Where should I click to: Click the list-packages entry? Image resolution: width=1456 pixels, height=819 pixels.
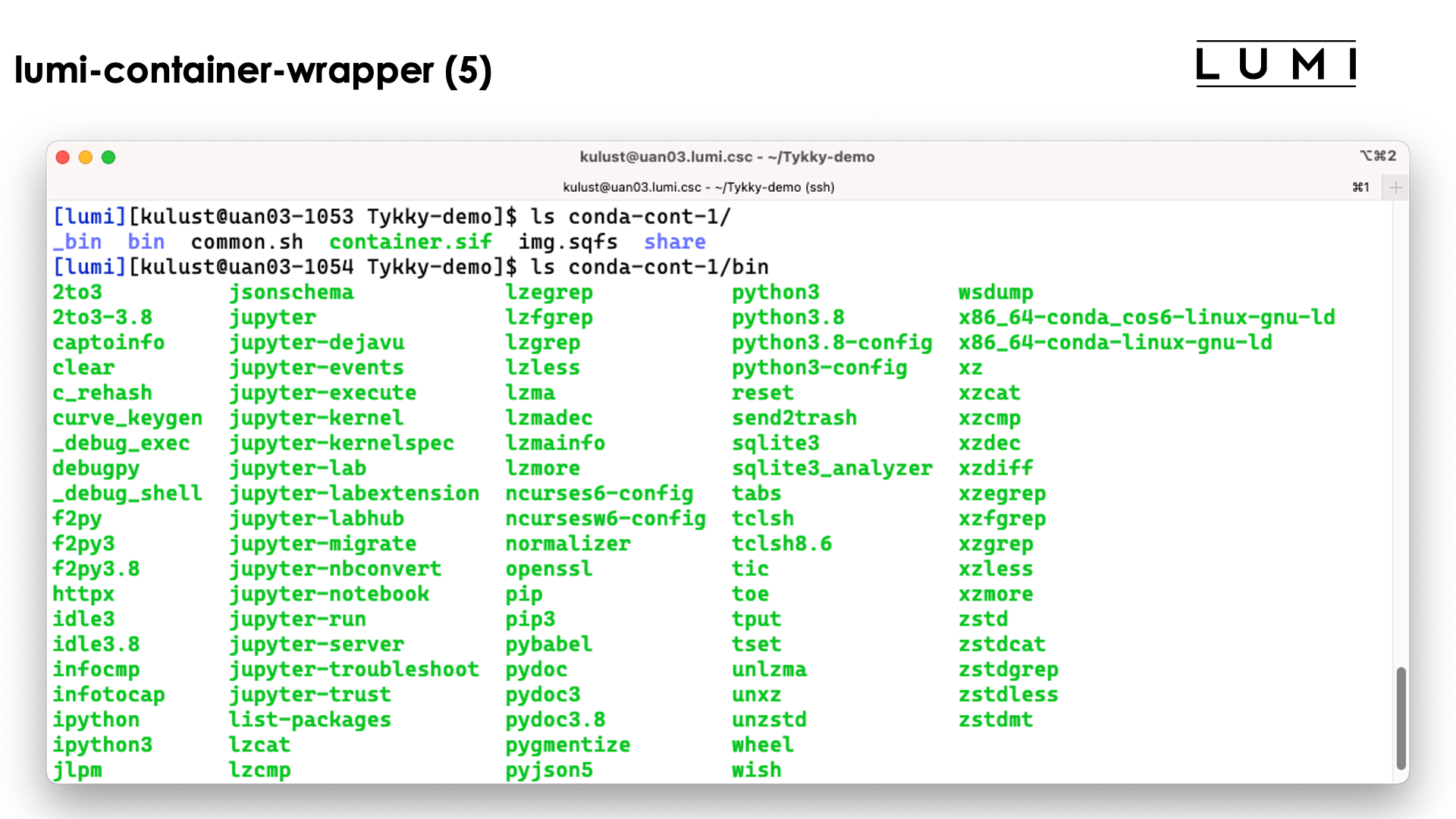[310, 720]
